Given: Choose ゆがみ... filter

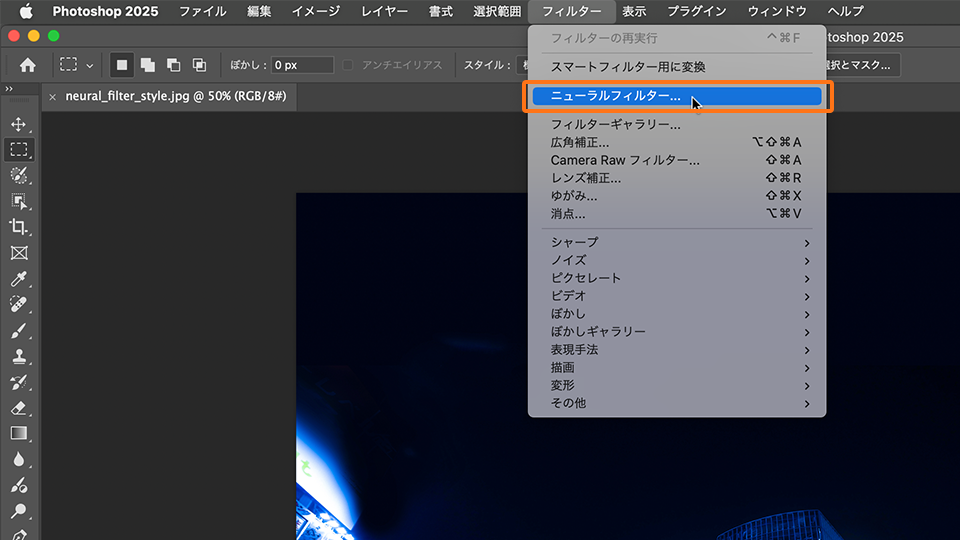Looking at the screenshot, I should (x=677, y=196).
